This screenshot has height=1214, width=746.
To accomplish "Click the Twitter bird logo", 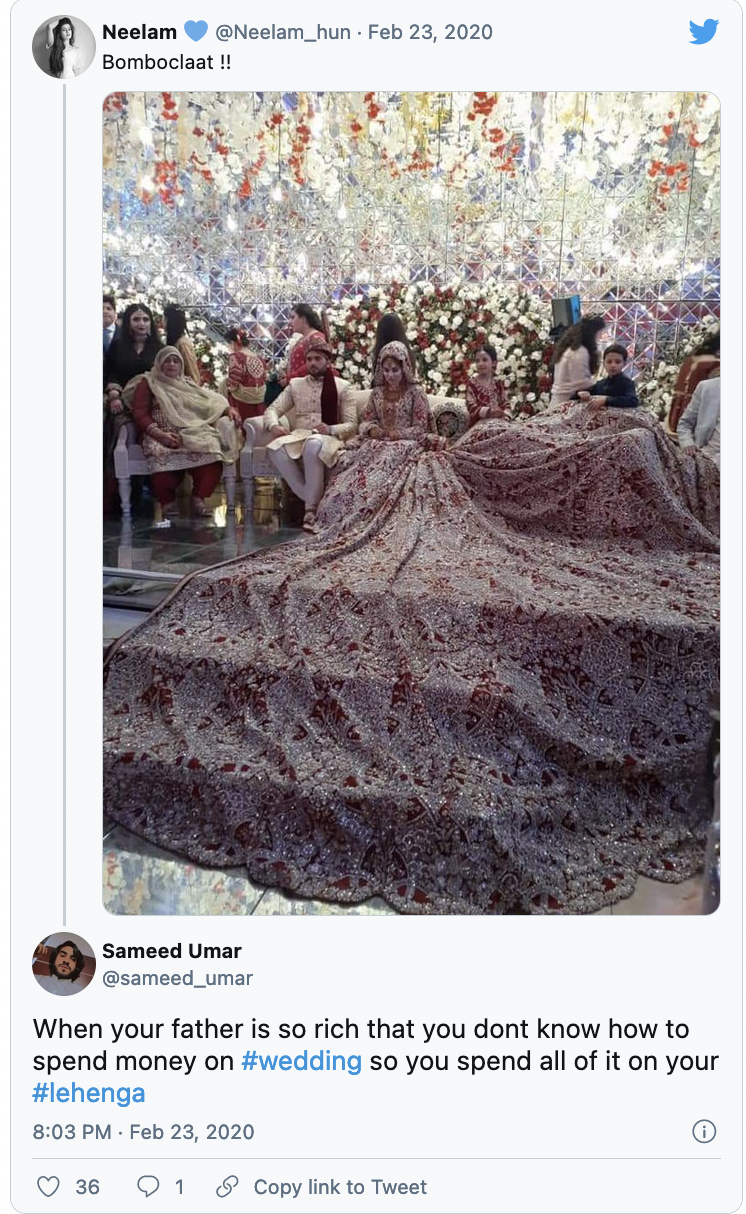I will (x=704, y=32).
